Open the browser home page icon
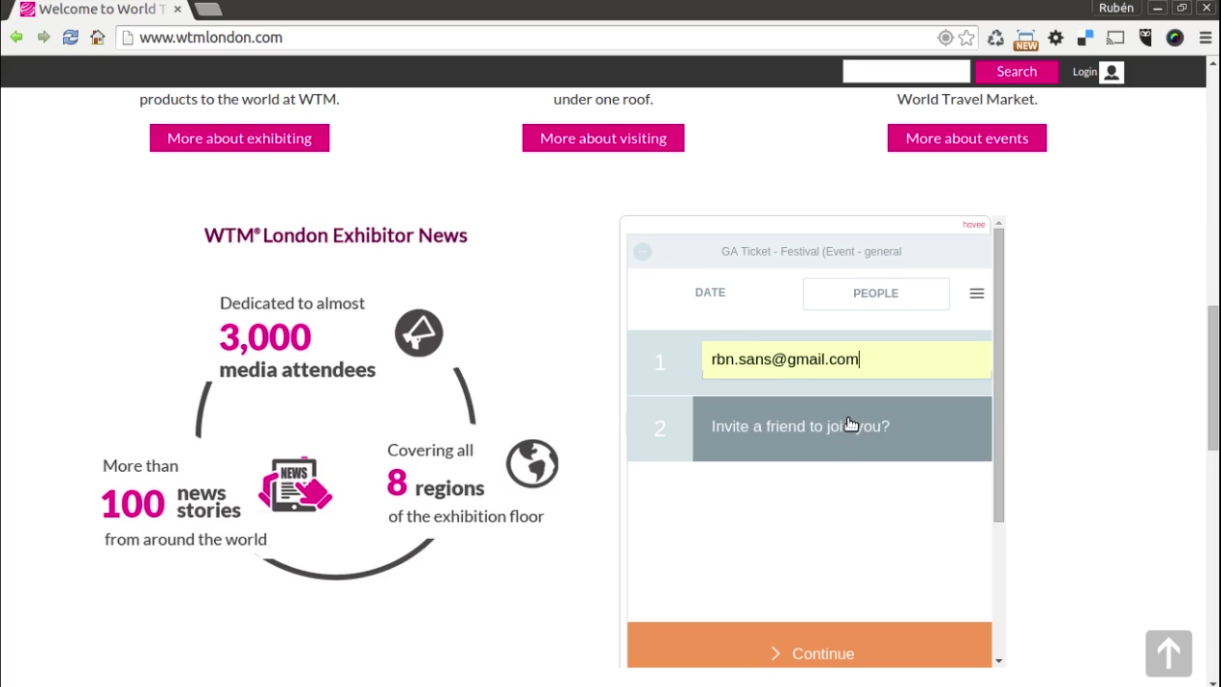 (x=97, y=38)
